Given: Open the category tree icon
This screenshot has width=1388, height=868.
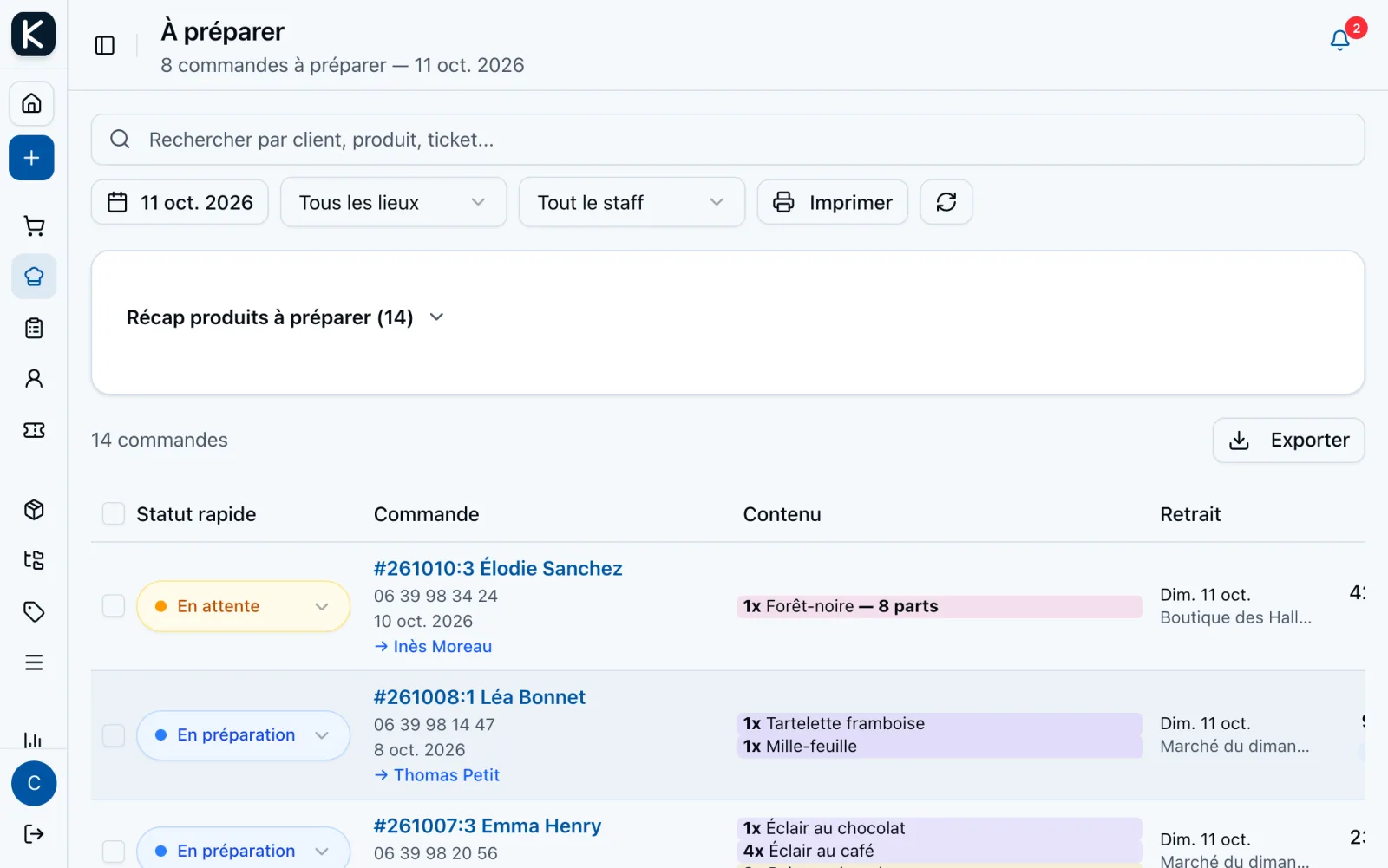Looking at the screenshot, I should tap(34, 560).
